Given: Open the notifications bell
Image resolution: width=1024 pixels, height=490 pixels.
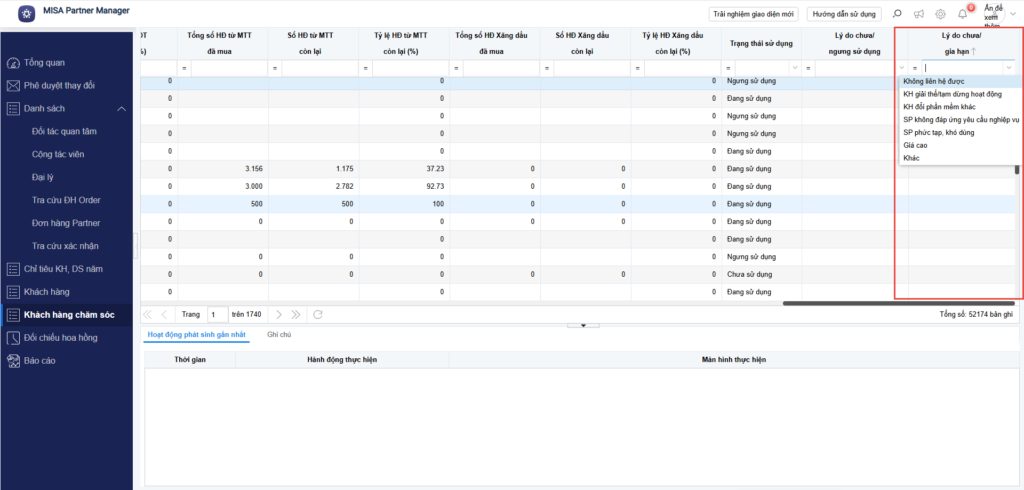Looking at the screenshot, I should pyautogui.click(x=962, y=14).
